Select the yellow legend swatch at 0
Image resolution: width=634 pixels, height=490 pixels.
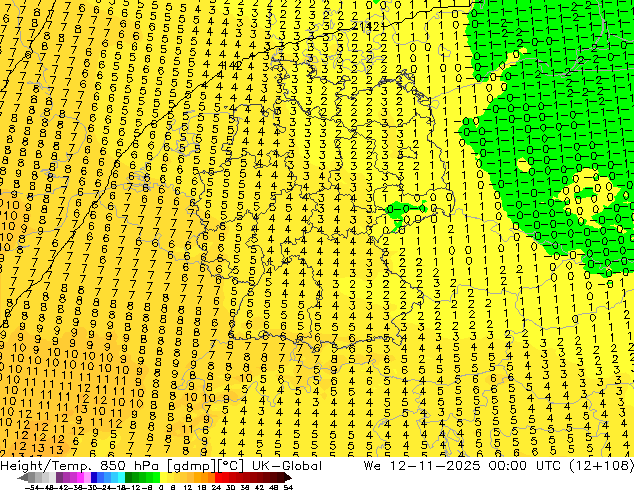[163, 477]
